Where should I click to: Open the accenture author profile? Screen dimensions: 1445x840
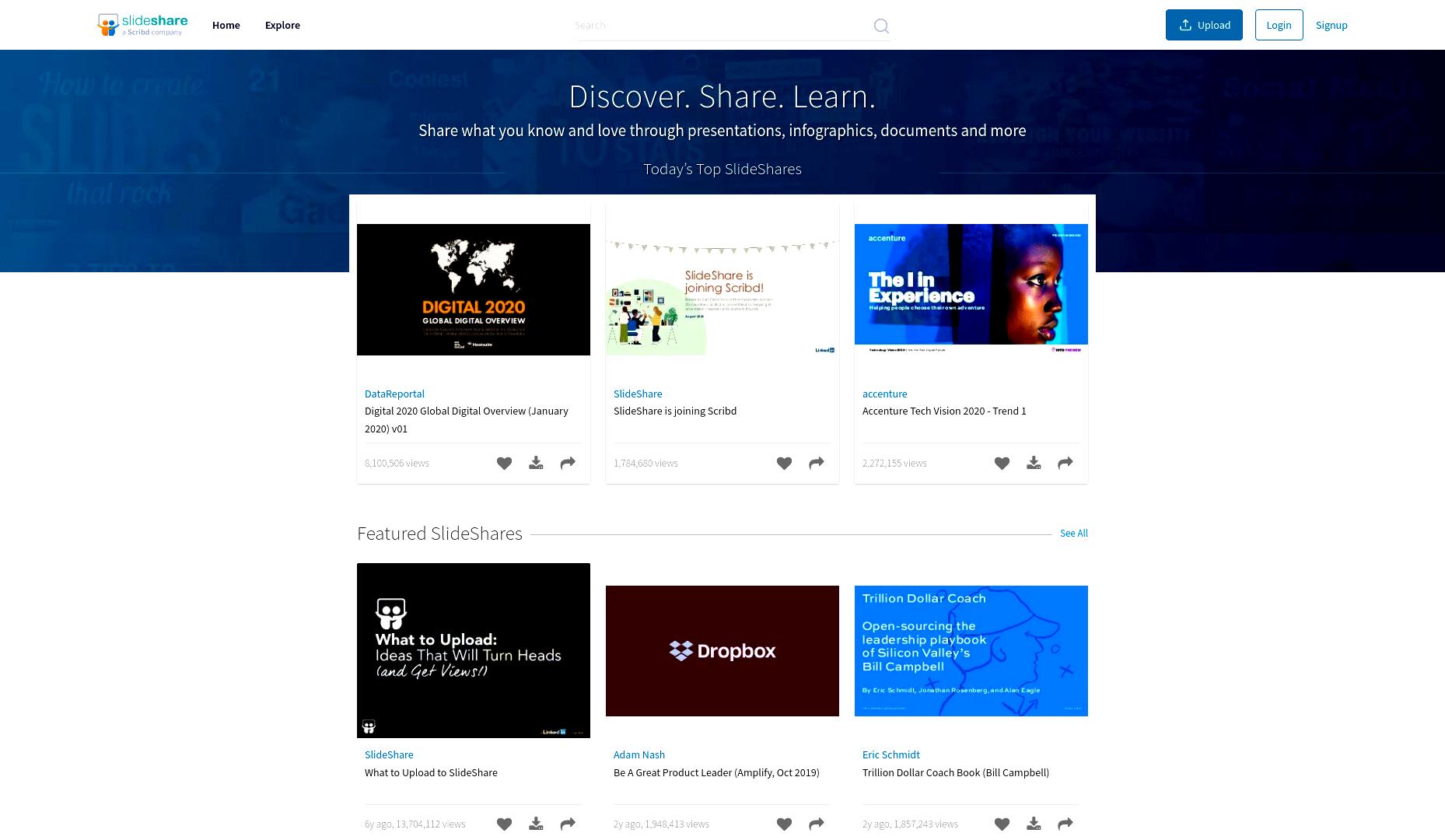click(x=884, y=394)
